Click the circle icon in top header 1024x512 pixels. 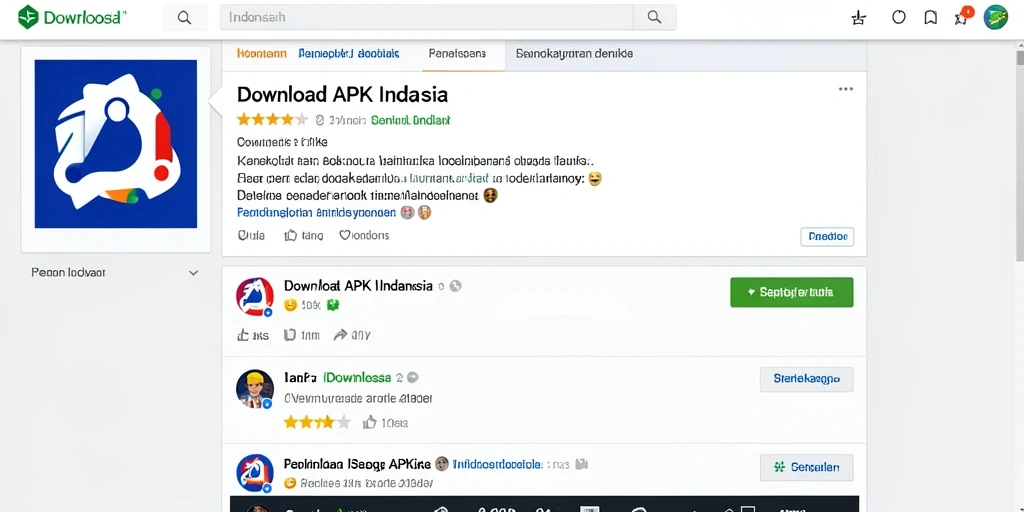[899, 18]
